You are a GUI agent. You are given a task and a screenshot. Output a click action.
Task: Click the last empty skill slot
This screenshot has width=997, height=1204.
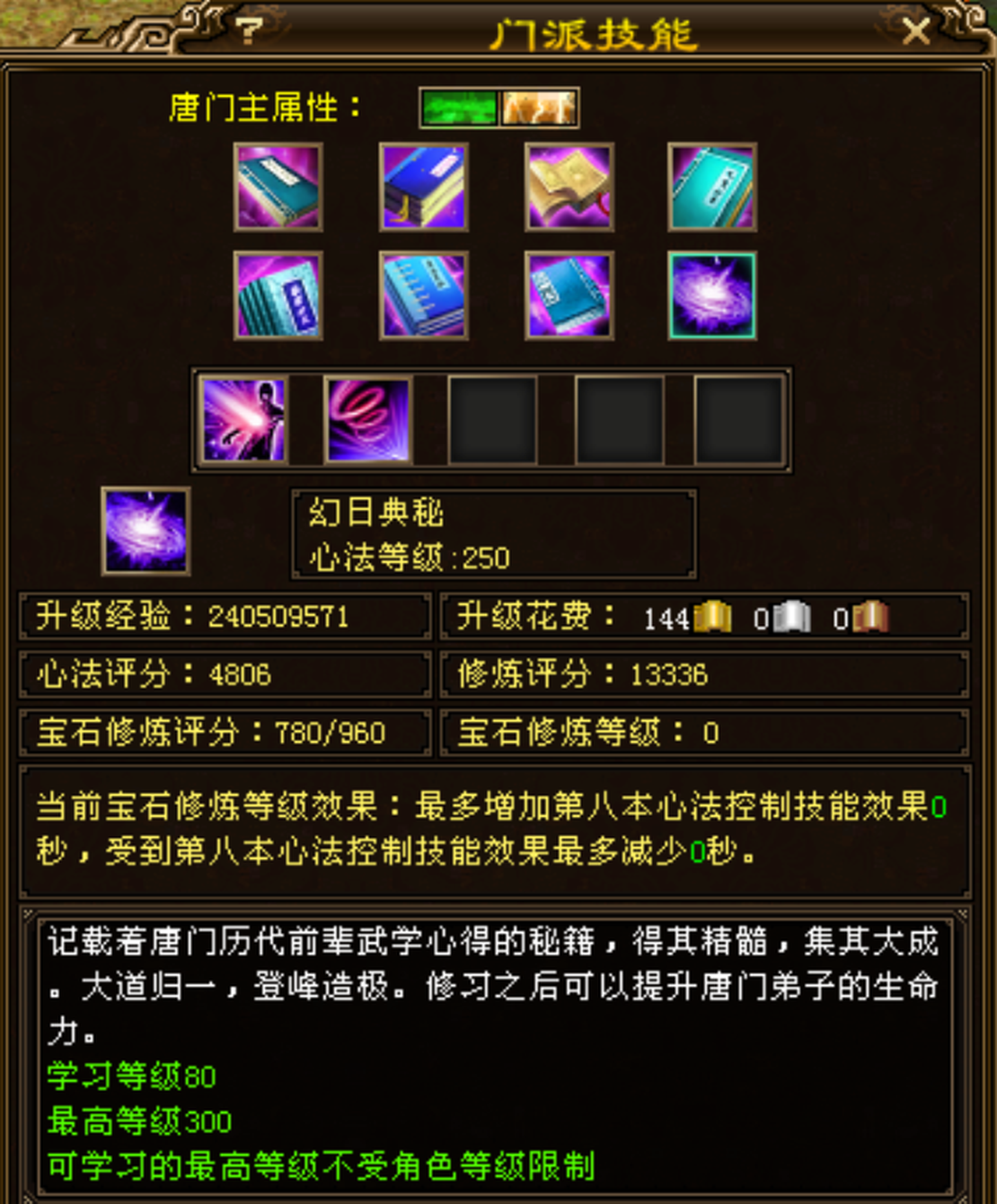click(x=738, y=420)
